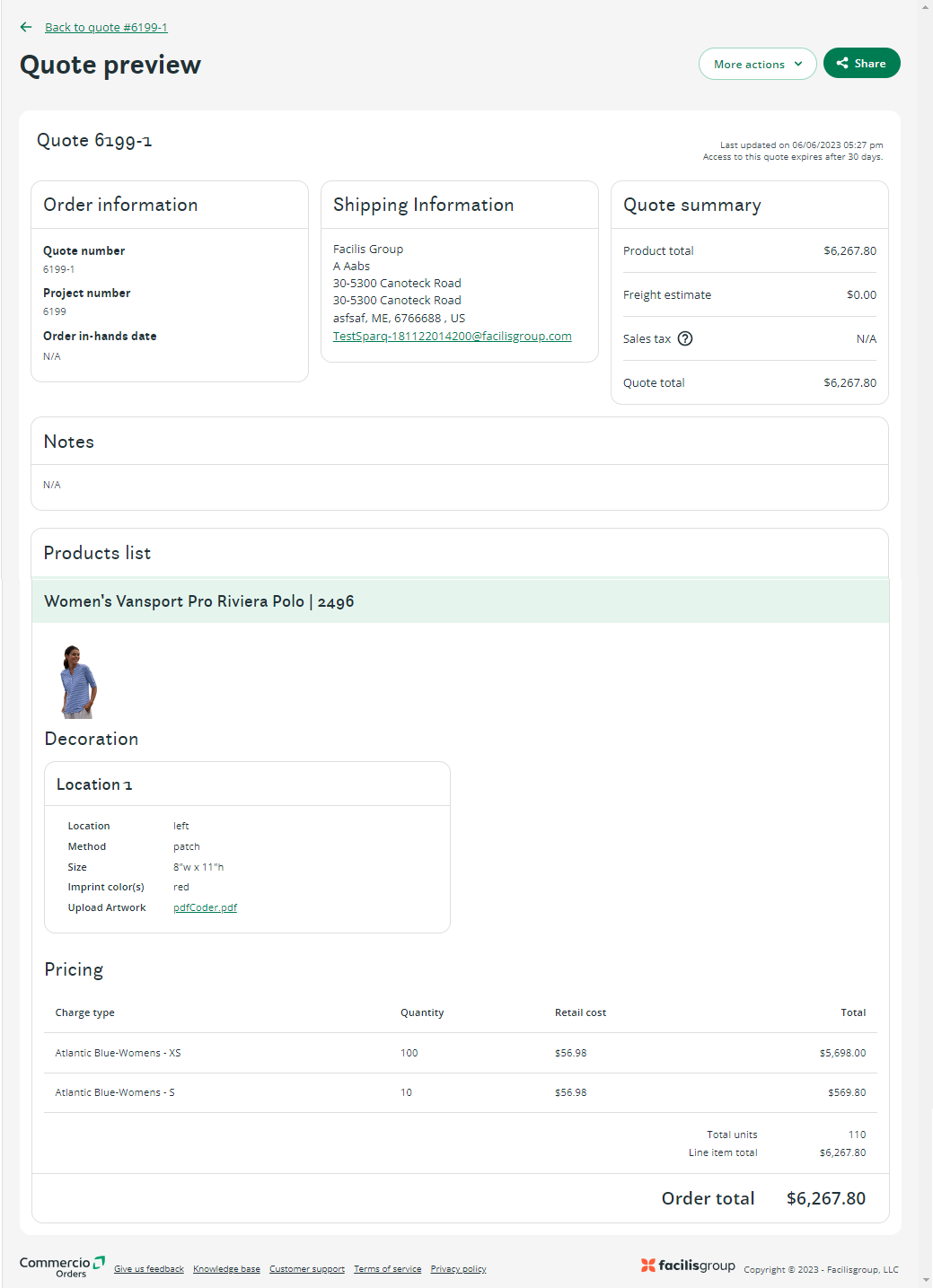Click the Total units value 110

coord(857,1135)
